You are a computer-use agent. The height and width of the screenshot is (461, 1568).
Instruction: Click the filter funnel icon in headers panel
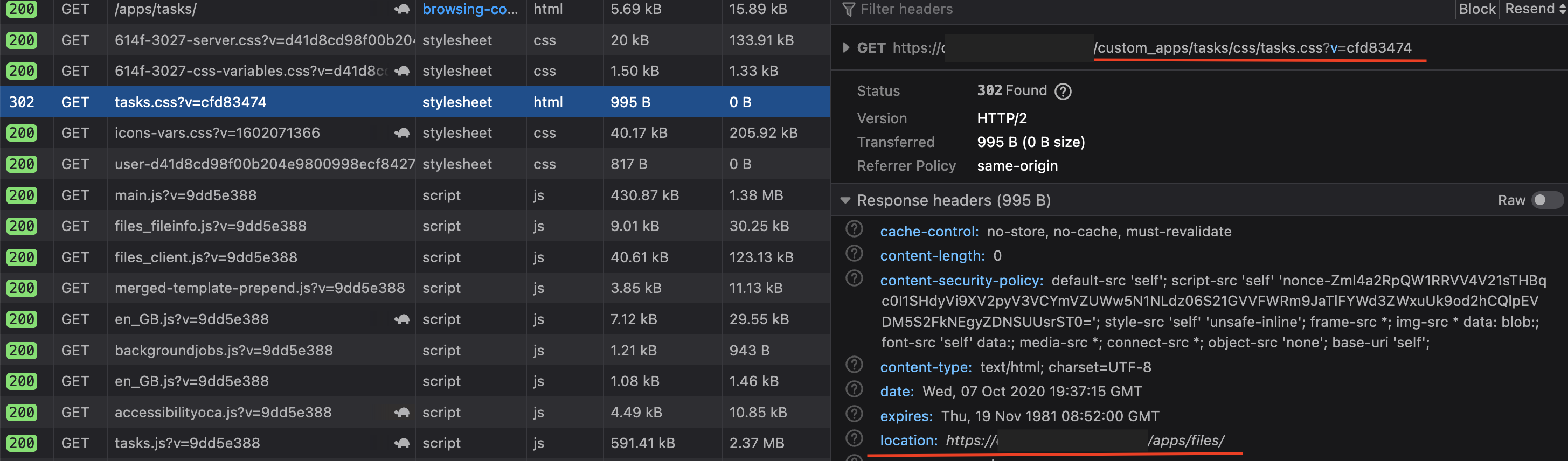click(x=848, y=9)
